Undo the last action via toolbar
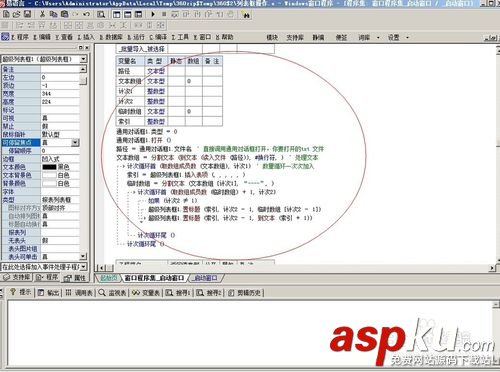Image resolution: width=500 pixels, height=372 pixels. (87, 14)
